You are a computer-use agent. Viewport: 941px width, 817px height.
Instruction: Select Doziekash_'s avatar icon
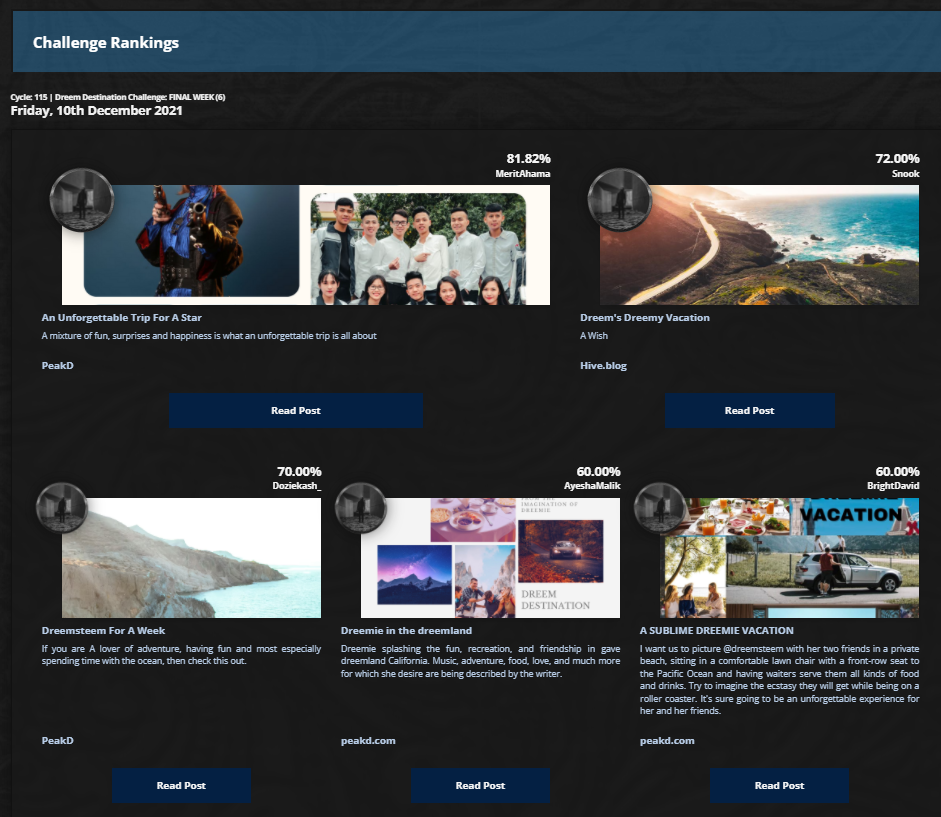click(x=60, y=508)
